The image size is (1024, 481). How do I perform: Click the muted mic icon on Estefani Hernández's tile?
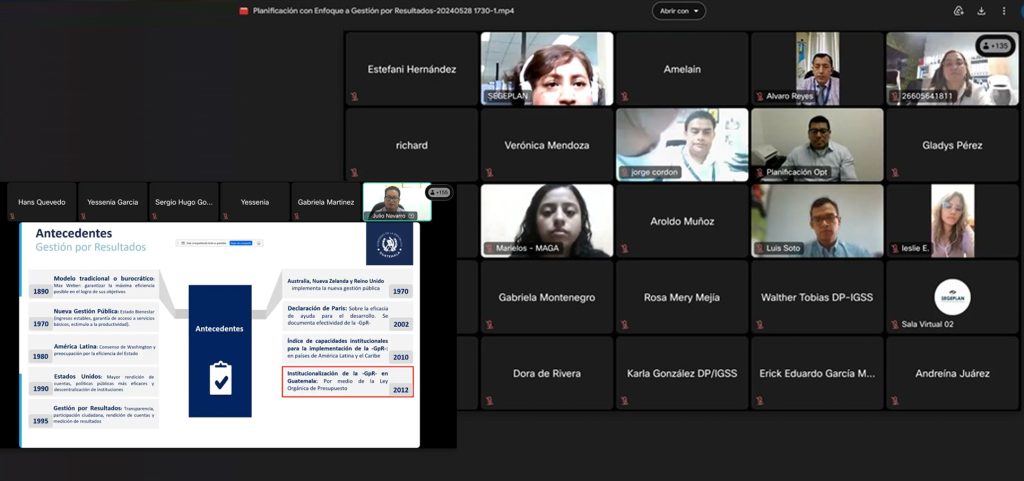[x=354, y=97]
